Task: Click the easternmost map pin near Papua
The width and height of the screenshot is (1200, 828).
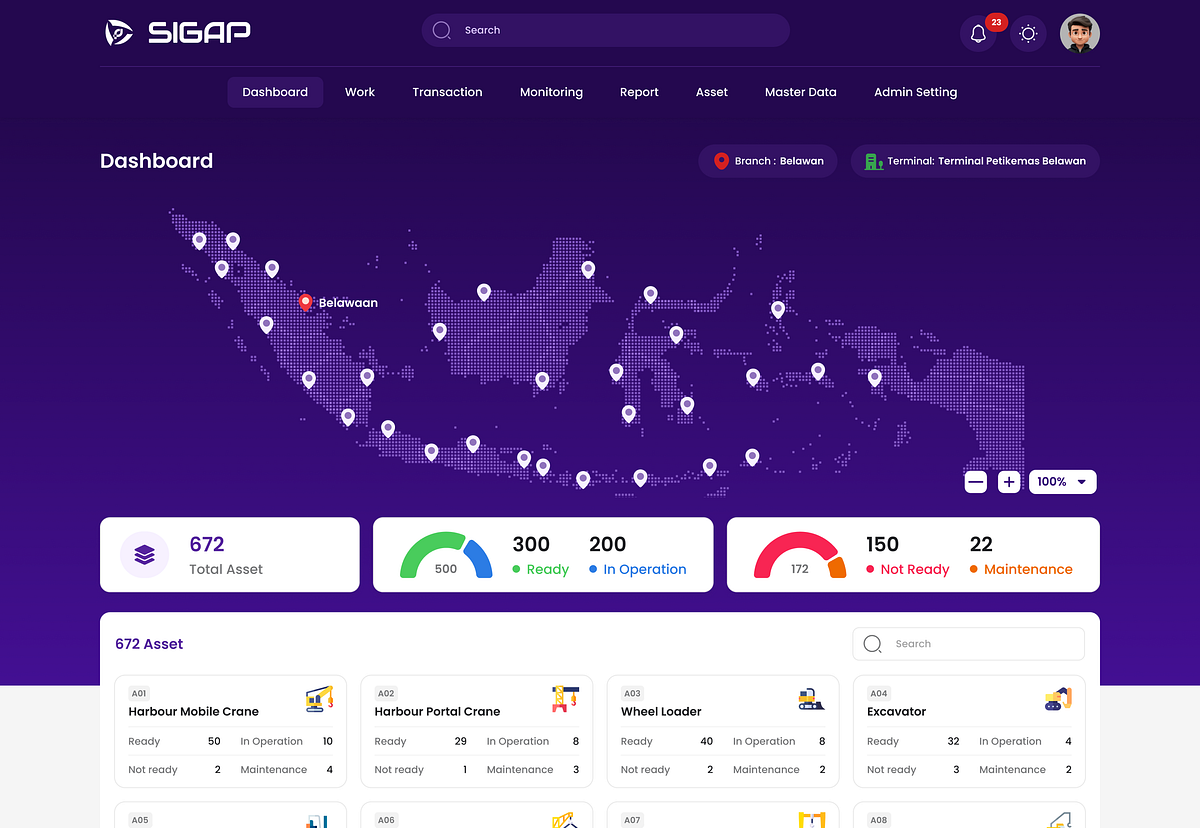Action: click(874, 378)
